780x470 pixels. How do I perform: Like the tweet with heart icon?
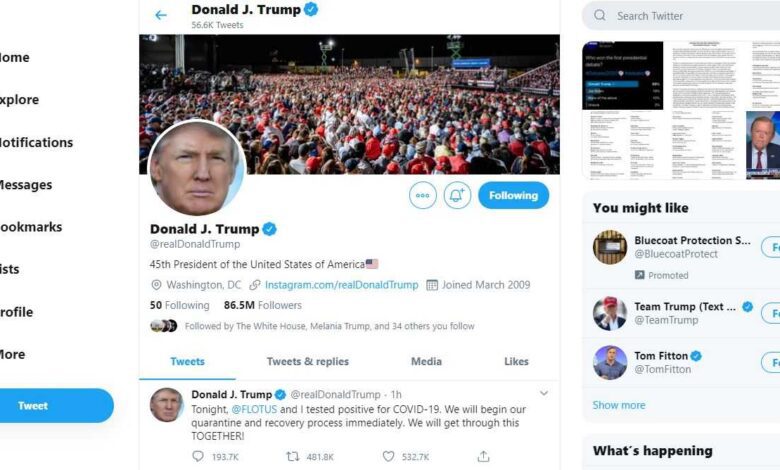pos(389,456)
